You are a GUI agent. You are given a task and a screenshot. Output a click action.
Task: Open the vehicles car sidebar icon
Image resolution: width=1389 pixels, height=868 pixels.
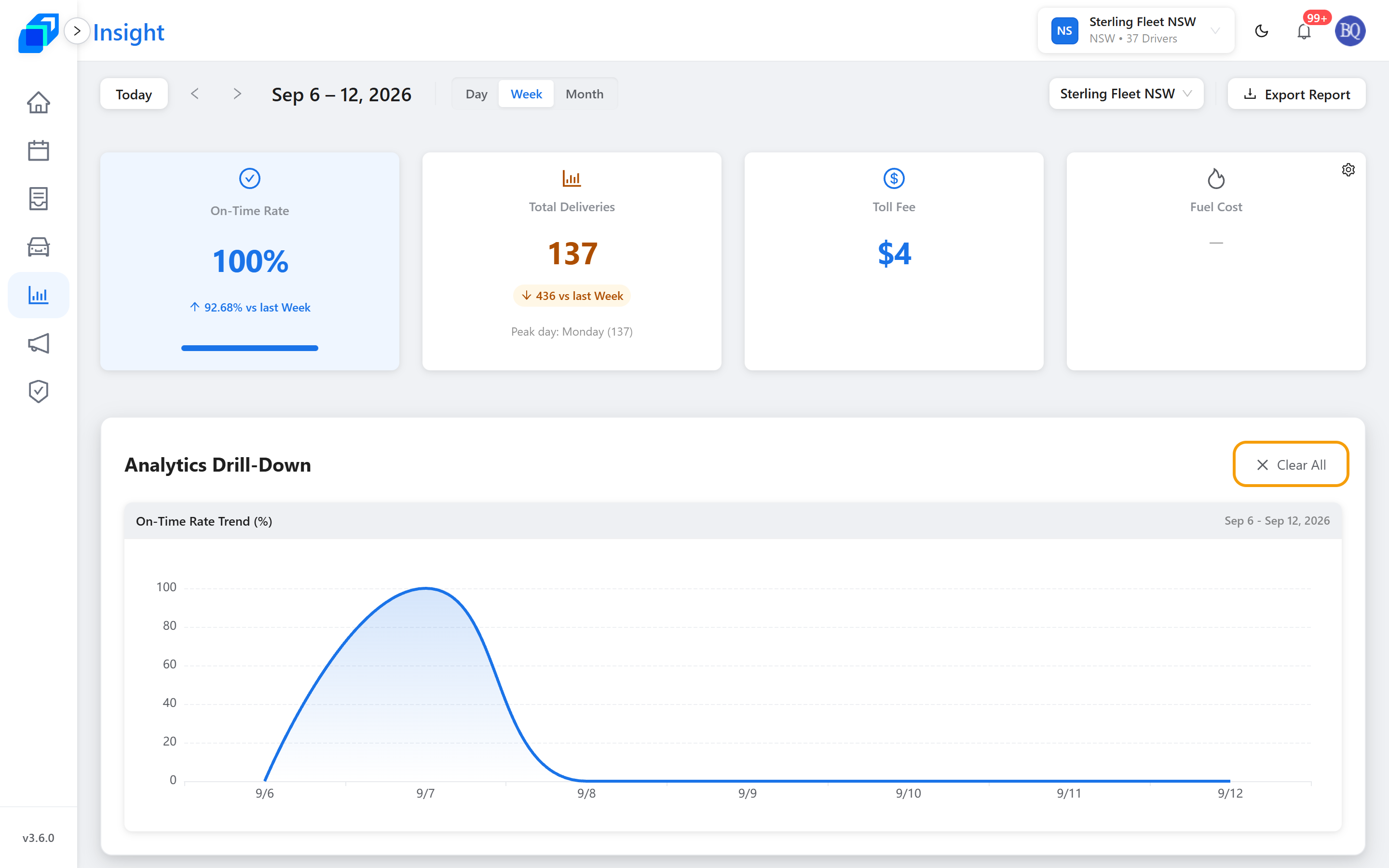pos(39,247)
